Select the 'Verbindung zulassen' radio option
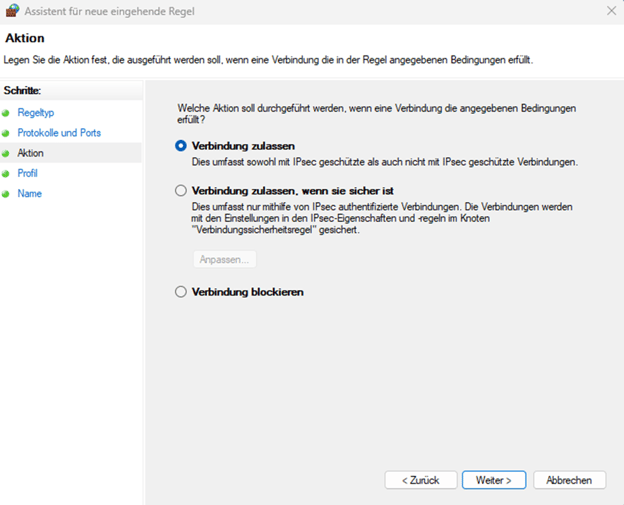This screenshot has height=505, width=624. coord(181,146)
